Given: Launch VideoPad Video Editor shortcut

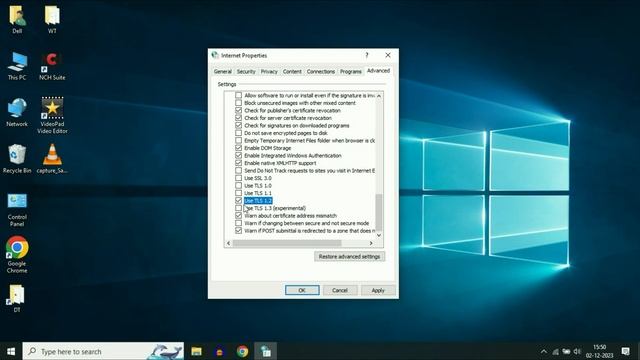Looking at the screenshot, I should tap(52, 116).
